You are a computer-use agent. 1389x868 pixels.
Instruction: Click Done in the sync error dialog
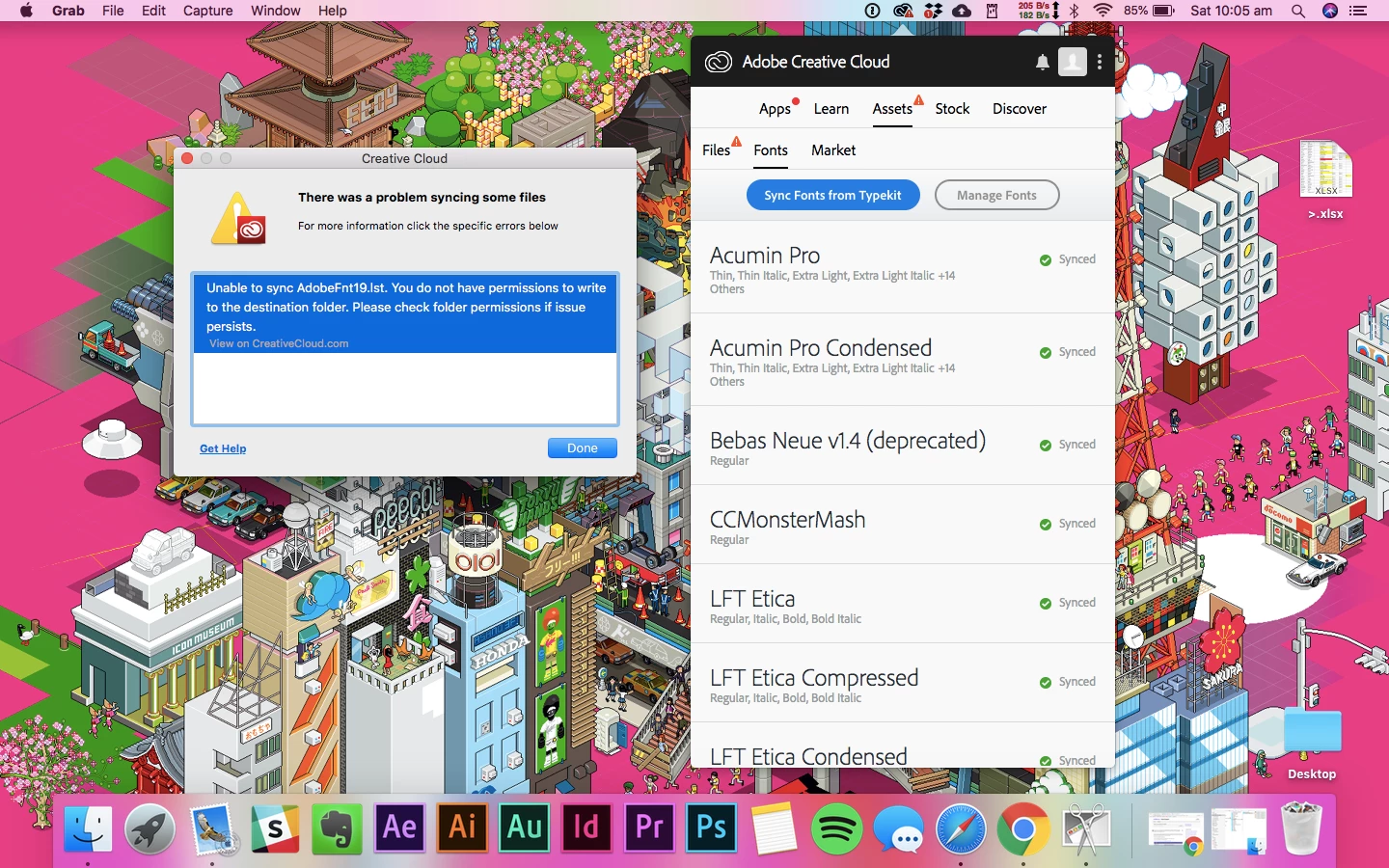point(583,448)
